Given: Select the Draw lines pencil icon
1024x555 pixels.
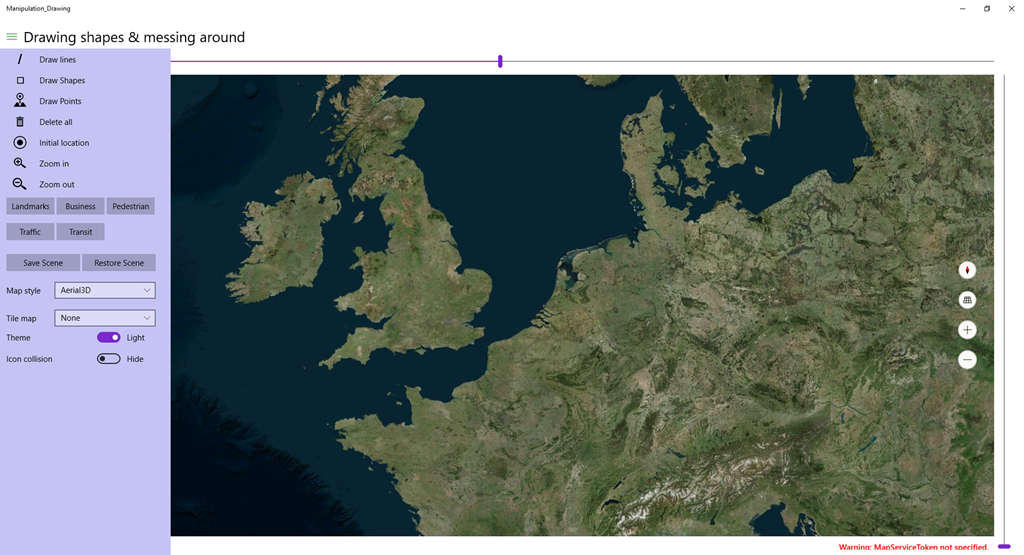Looking at the screenshot, I should pyautogui.click(x=20, y=59).
